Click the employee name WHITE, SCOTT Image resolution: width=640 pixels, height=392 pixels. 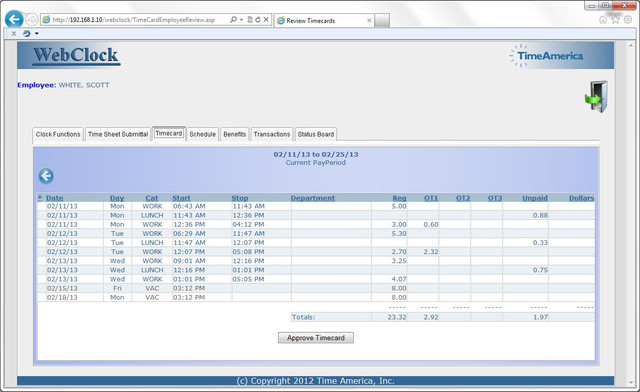84,85
